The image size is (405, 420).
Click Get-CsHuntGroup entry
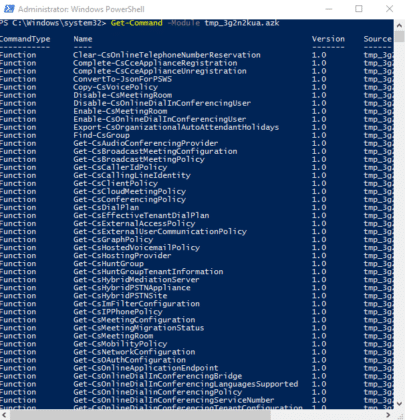click(108, 264)
